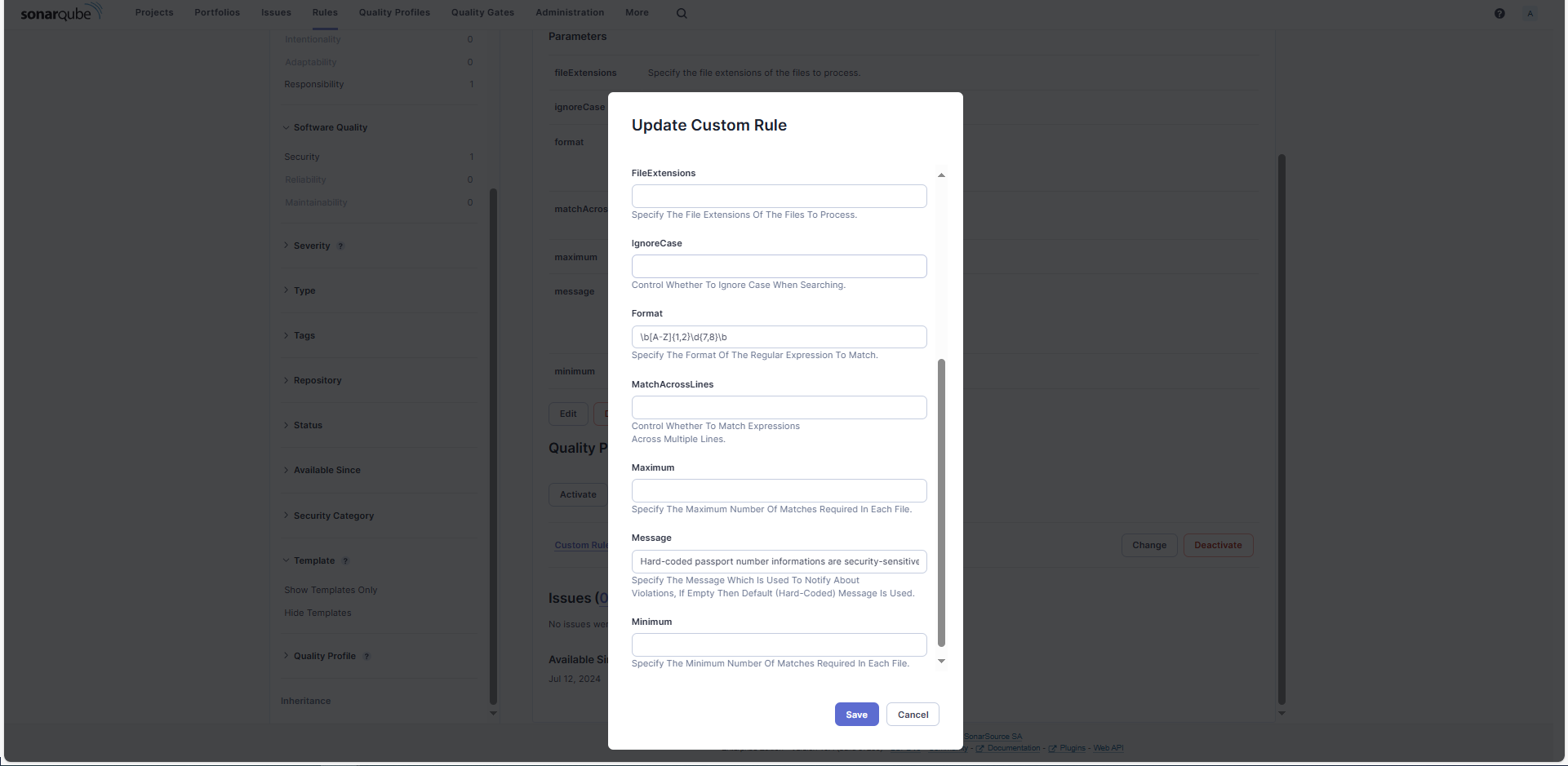Image resolution: width=1568 pixels, height=766 pixels.
Task: Click the dialog scroll-down arrow
Action: (x=941, y=662)
